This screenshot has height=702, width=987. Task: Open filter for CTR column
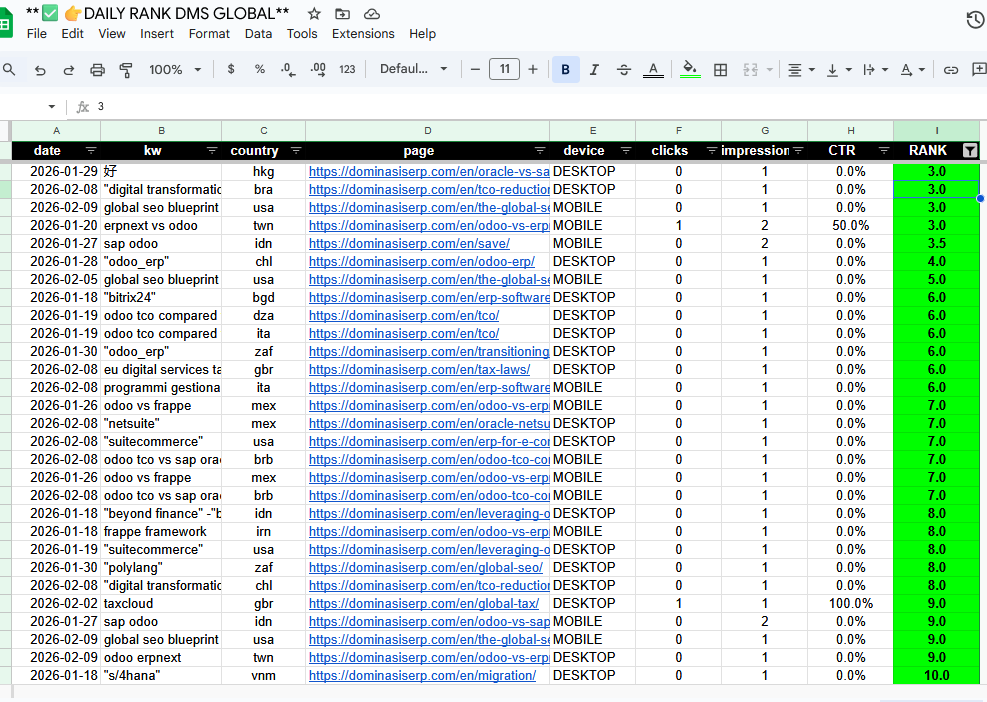(x=884, y=150)
